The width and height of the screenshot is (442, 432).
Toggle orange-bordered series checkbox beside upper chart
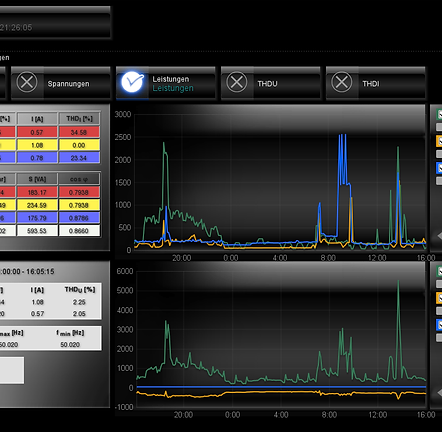(x=439, y=141)
